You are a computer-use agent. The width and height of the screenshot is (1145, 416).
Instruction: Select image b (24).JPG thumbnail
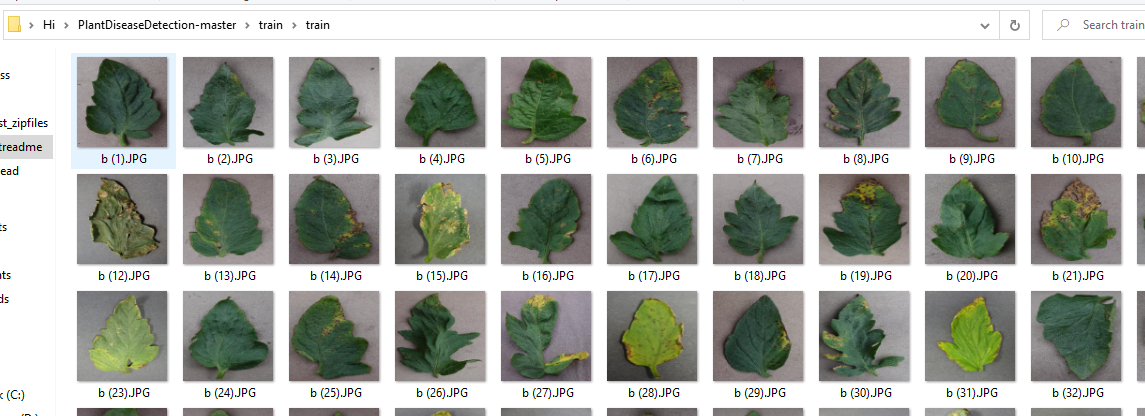228,336
